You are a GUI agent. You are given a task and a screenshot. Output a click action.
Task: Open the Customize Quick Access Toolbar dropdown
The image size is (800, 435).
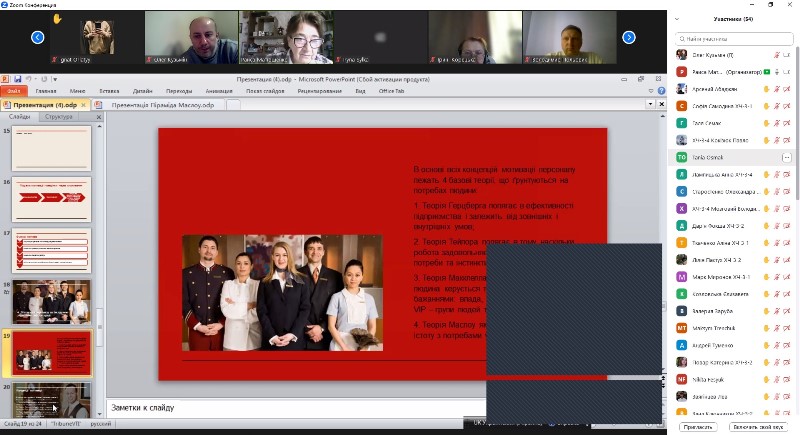[55, 79]
